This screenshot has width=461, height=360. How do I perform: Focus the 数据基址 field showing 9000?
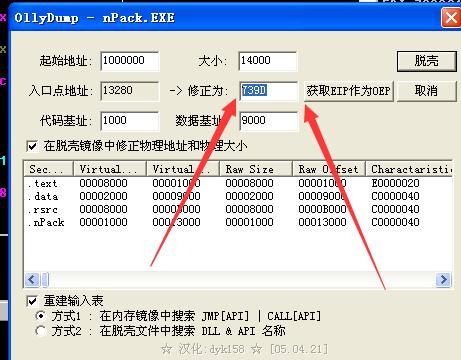268,121
